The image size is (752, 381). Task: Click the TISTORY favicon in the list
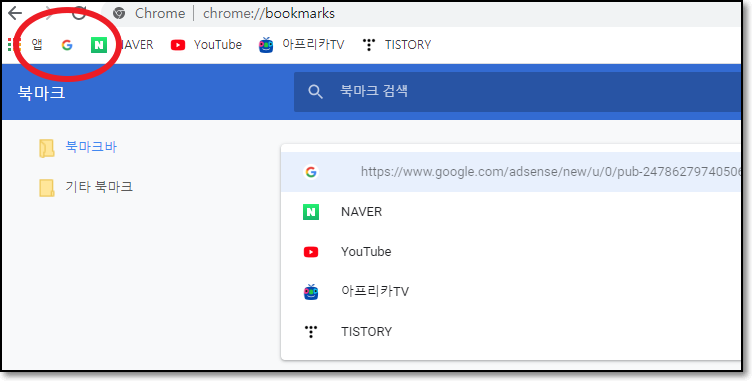point(311,332)
